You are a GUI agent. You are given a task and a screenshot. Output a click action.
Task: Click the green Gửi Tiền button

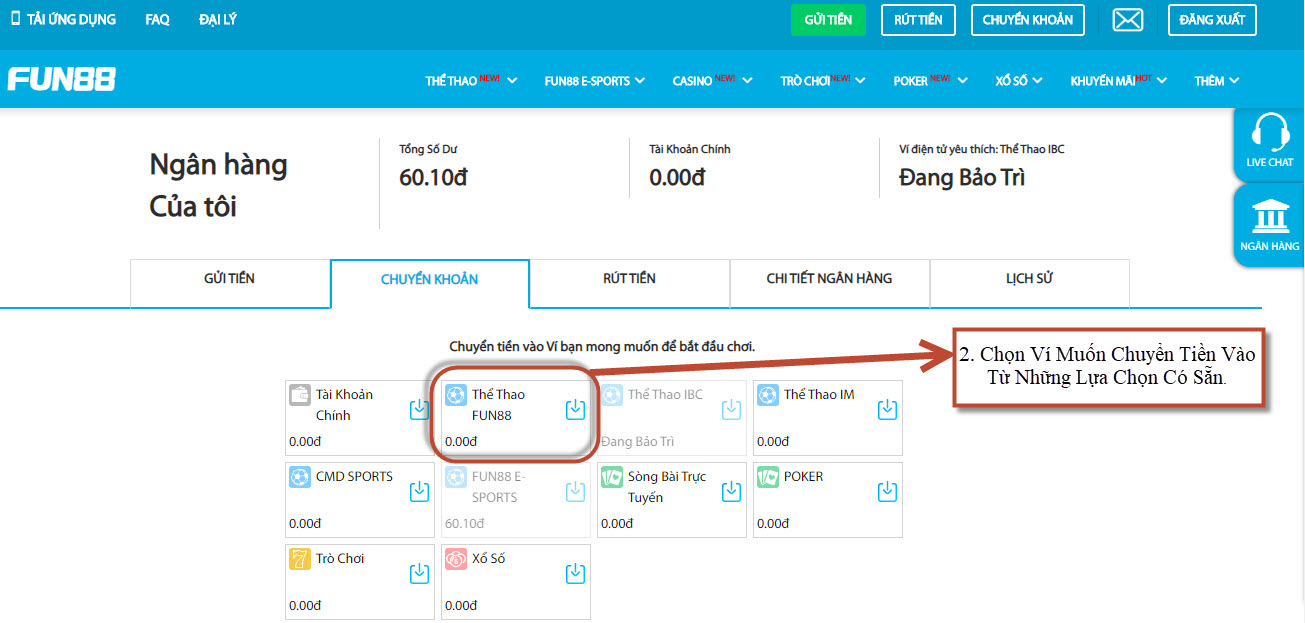[x=828, y=20]
